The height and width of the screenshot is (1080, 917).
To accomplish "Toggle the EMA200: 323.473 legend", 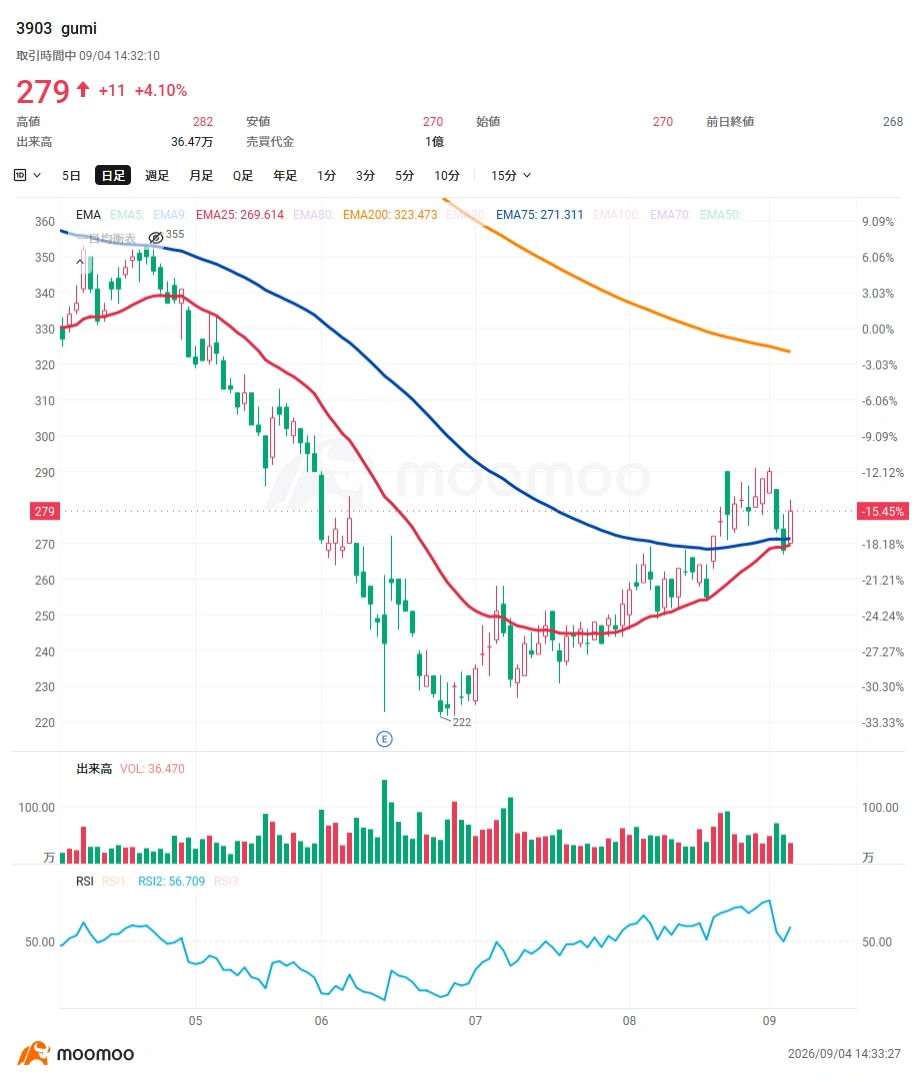I will (x=390, y=215).
